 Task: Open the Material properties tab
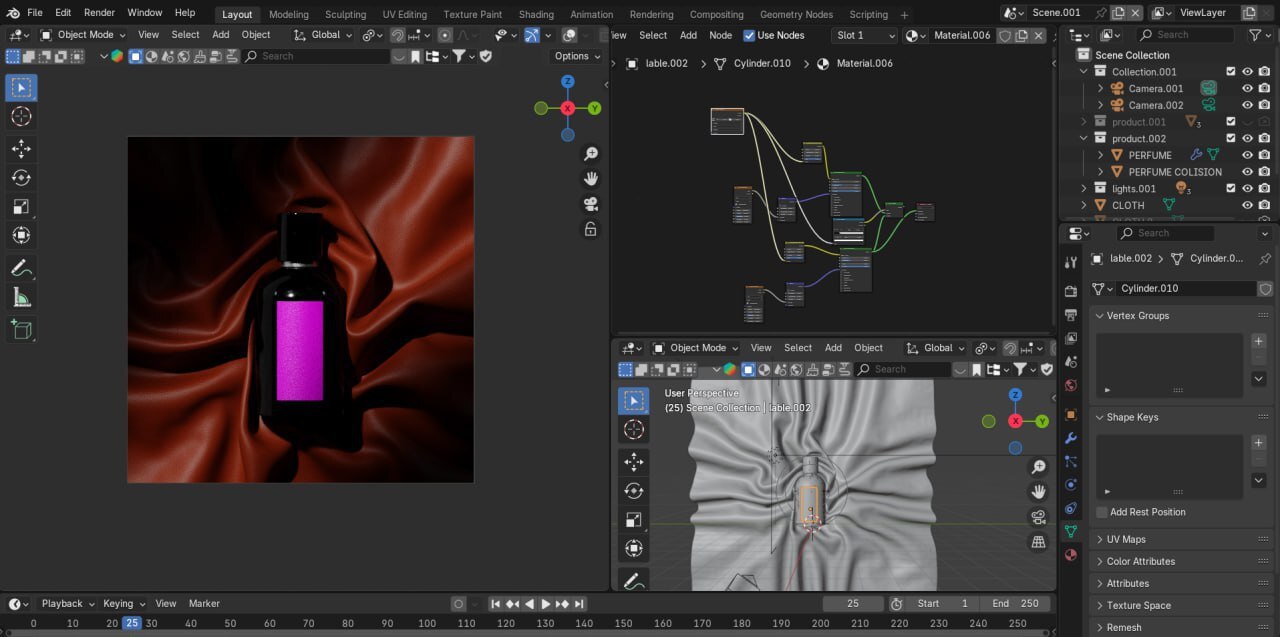tap(1071, 555)
